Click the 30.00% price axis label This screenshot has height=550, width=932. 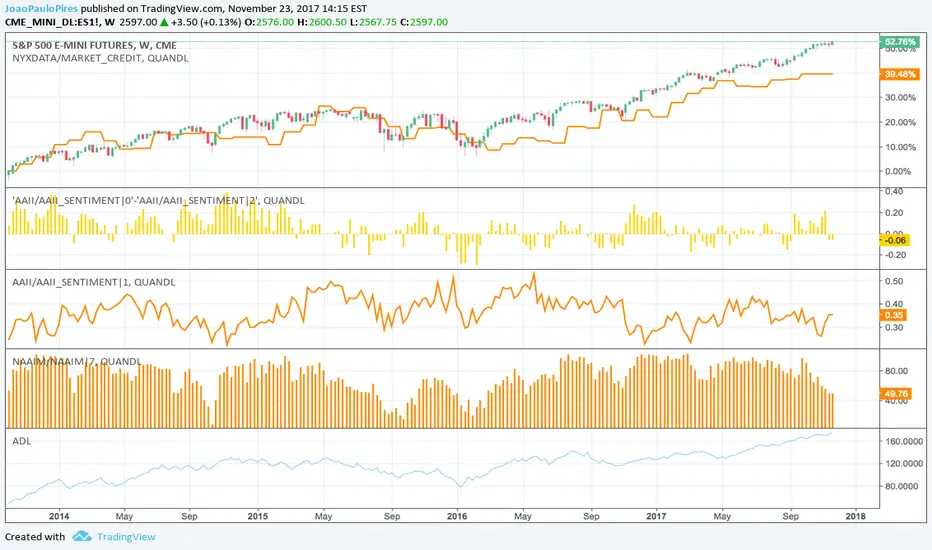coord(900,98)
